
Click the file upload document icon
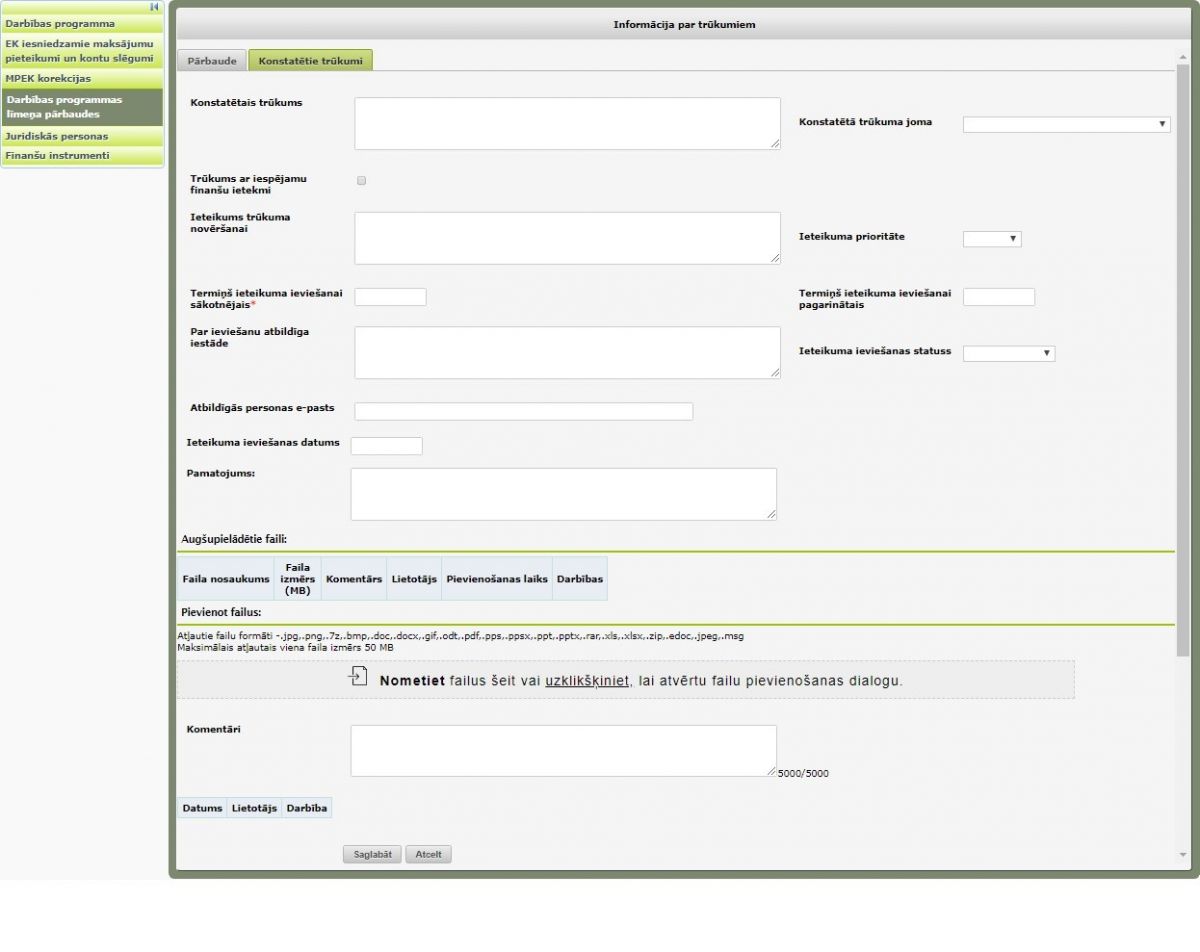click(x=358, y=677)
